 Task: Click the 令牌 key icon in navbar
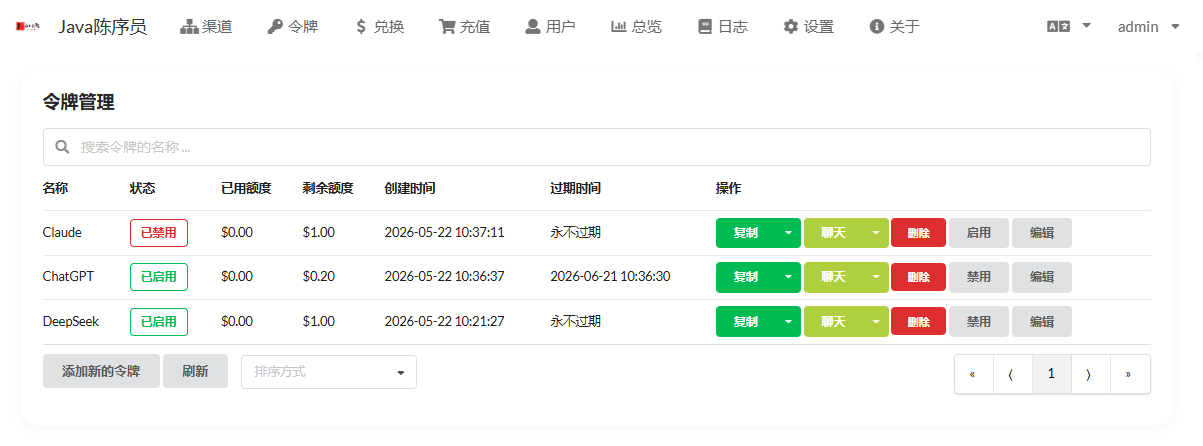275,27
